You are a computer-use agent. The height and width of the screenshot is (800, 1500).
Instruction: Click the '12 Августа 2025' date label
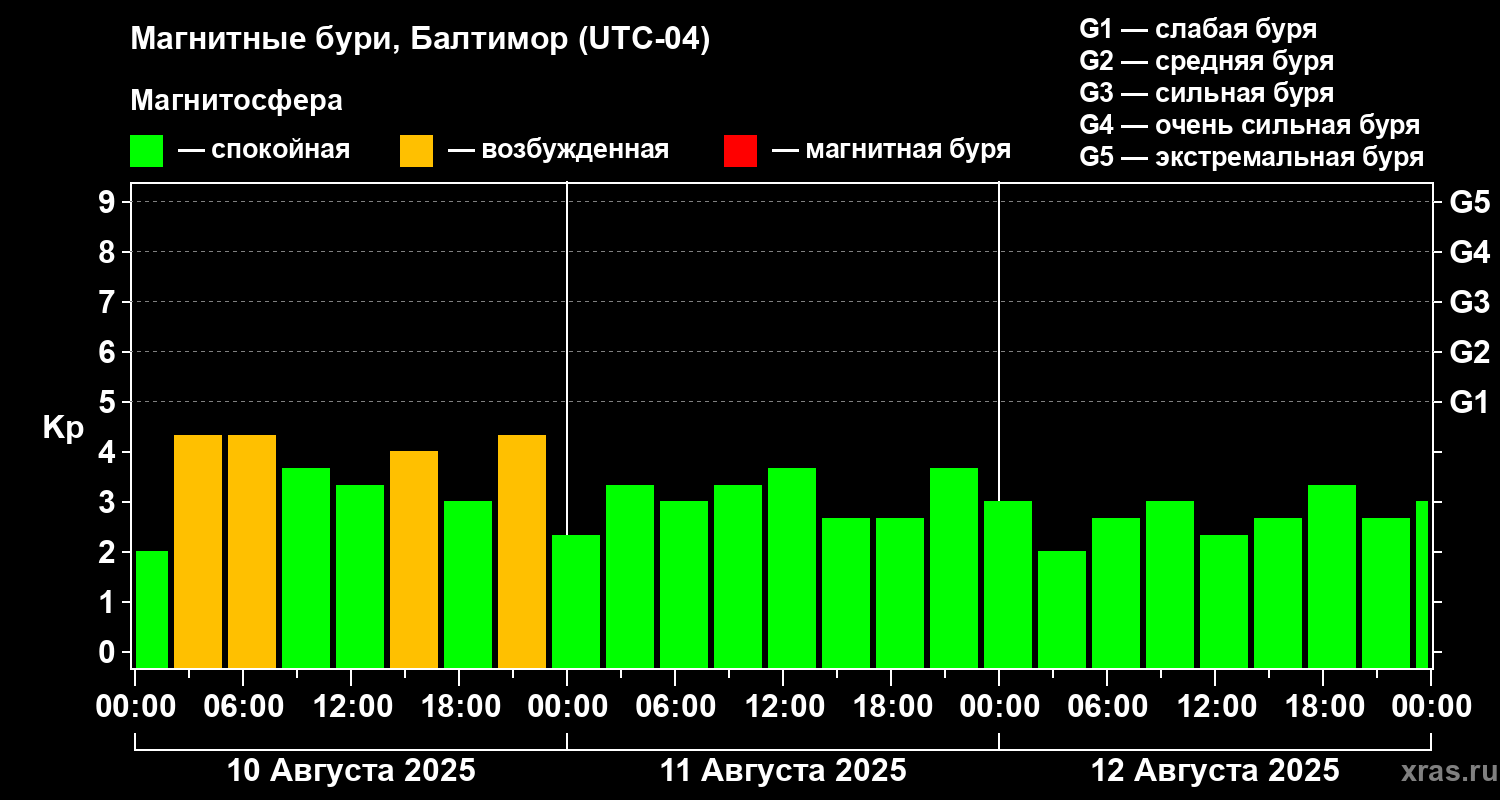tap(1215, 771)
